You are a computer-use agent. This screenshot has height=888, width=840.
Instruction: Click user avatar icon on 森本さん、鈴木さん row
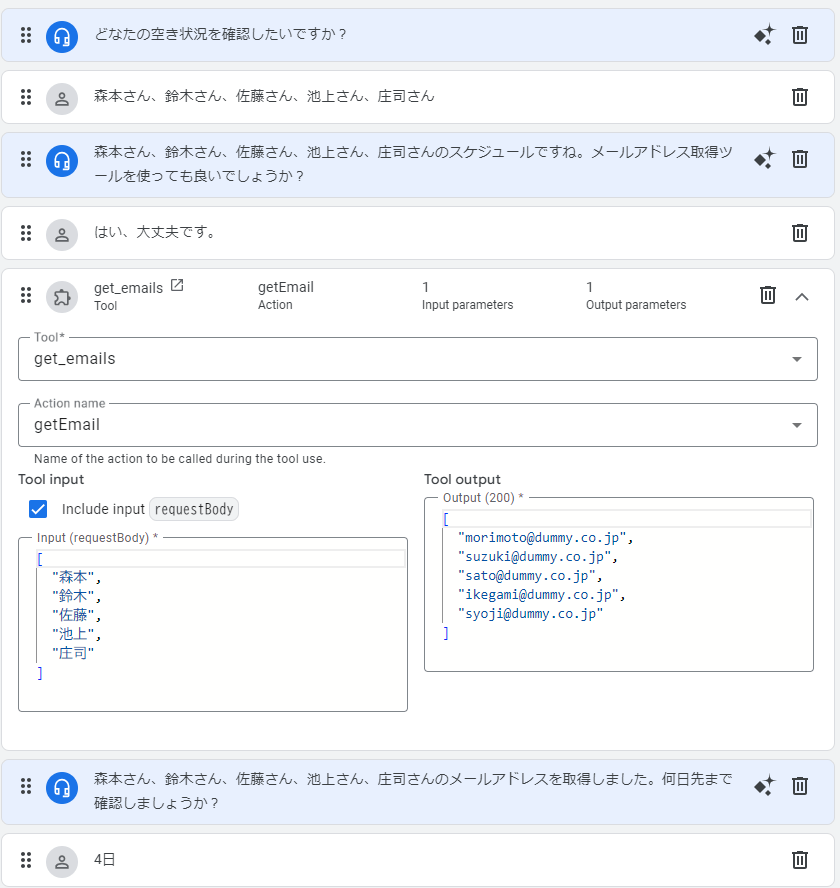pos(62,99)
